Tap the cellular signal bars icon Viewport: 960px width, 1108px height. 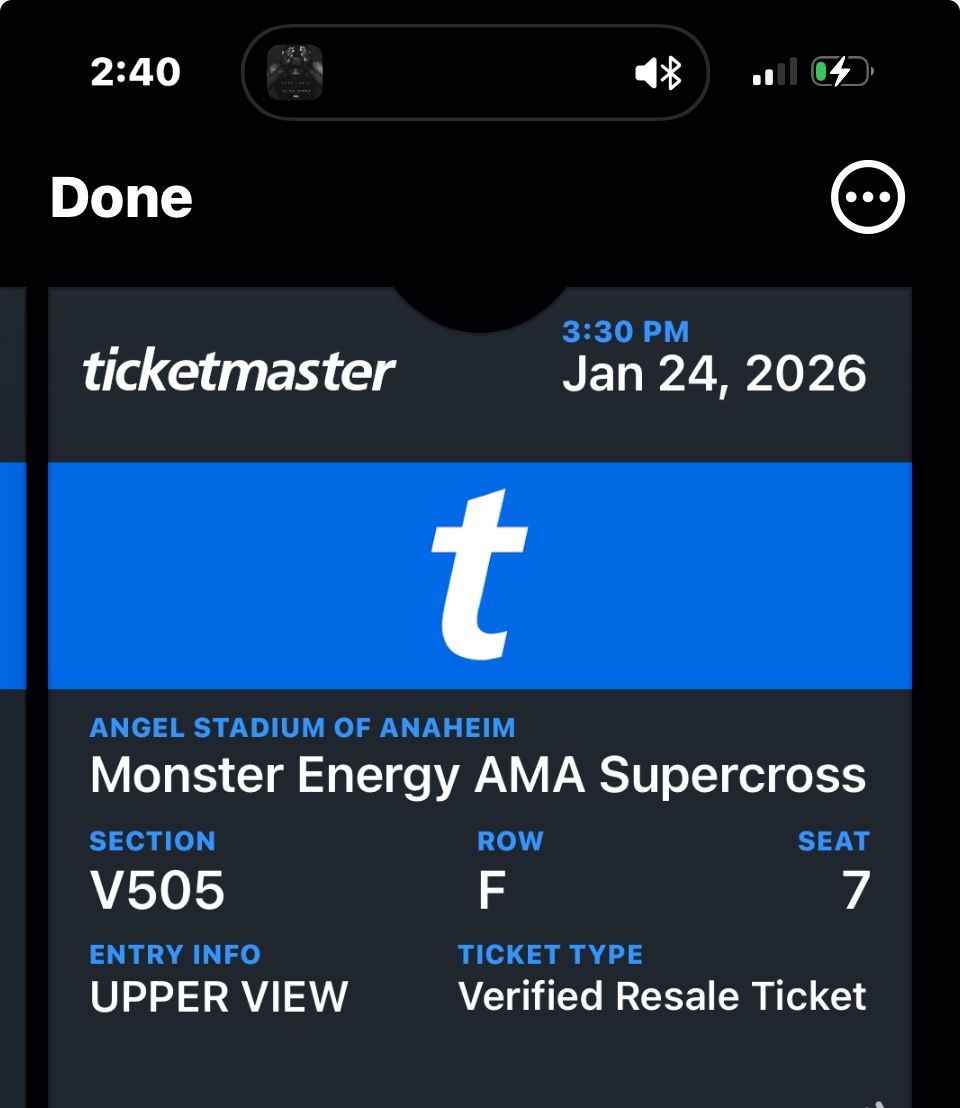[774, 72]
